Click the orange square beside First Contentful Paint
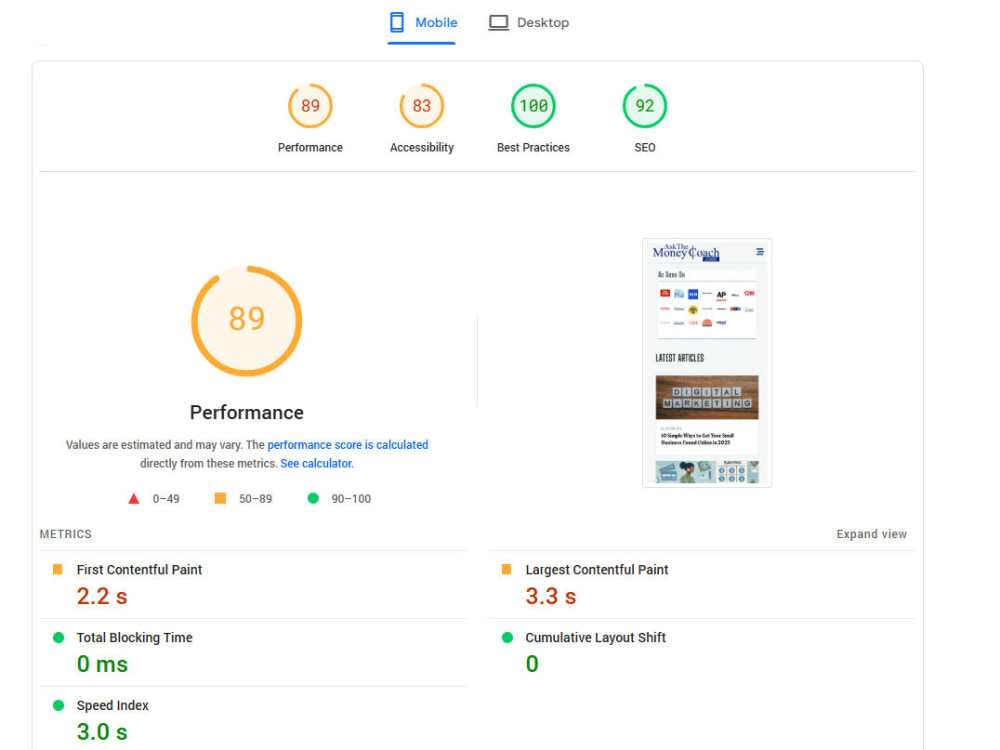 58,569
